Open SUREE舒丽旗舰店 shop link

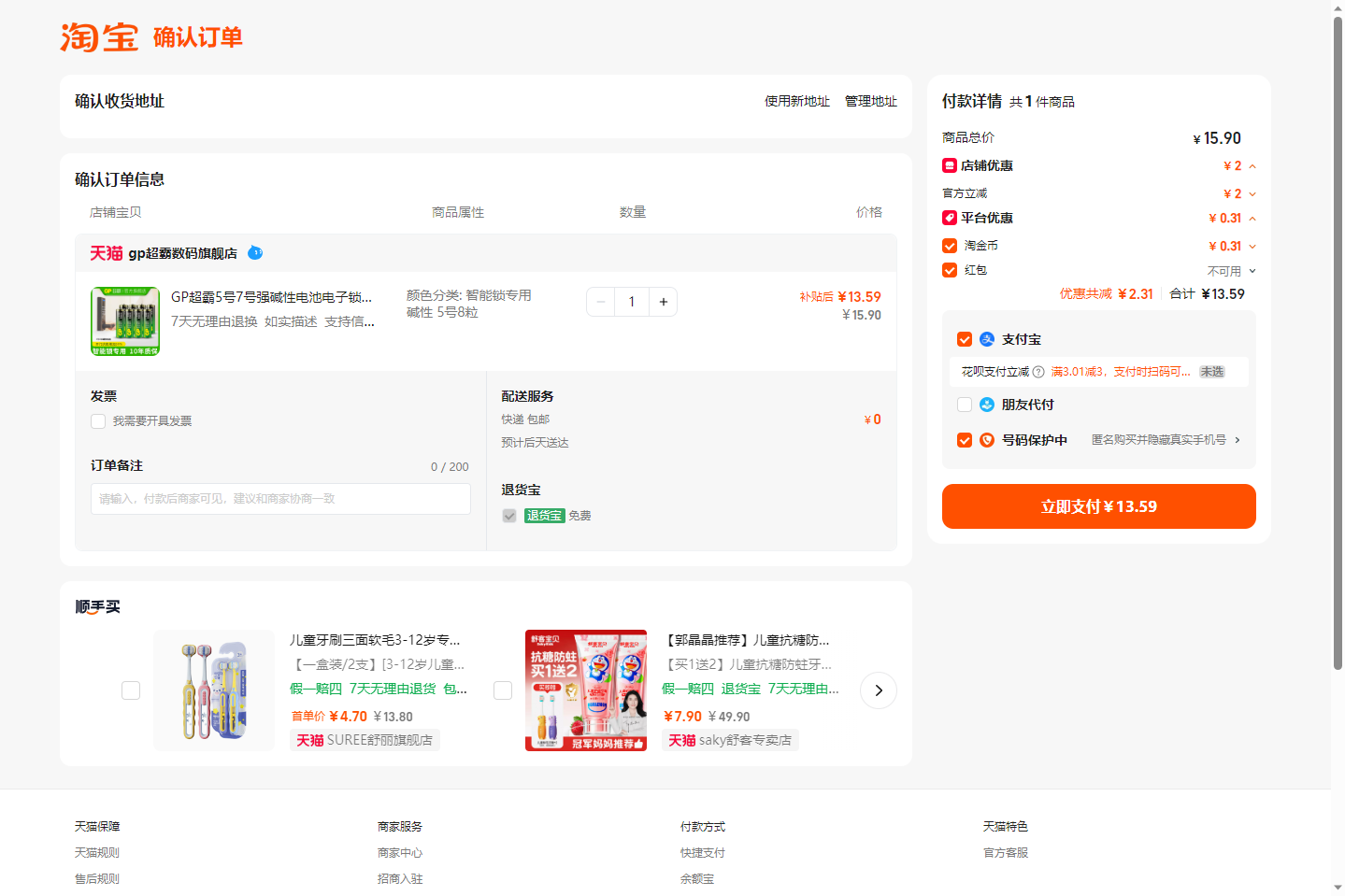(379, 740)
